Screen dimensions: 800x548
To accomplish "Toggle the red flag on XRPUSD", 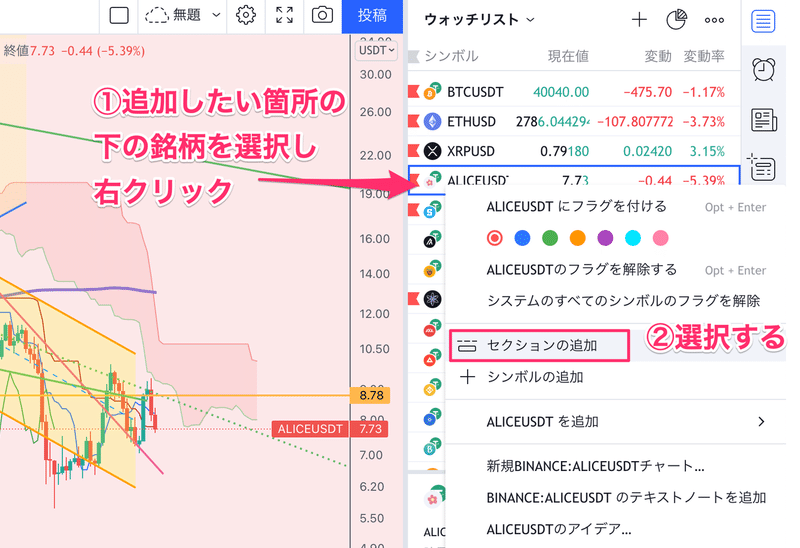I will (413, 151).
